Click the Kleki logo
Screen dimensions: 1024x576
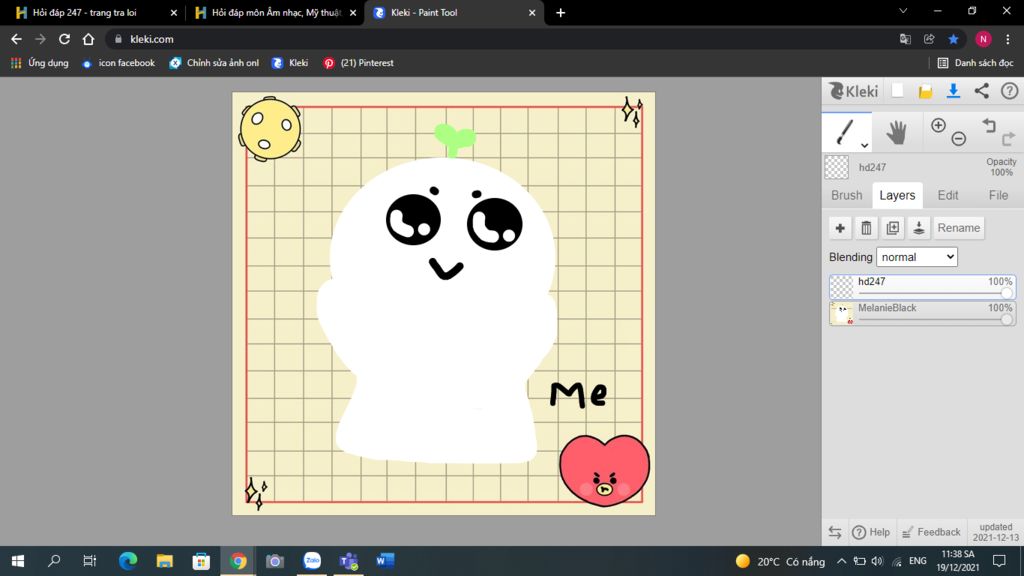[854, 91]
